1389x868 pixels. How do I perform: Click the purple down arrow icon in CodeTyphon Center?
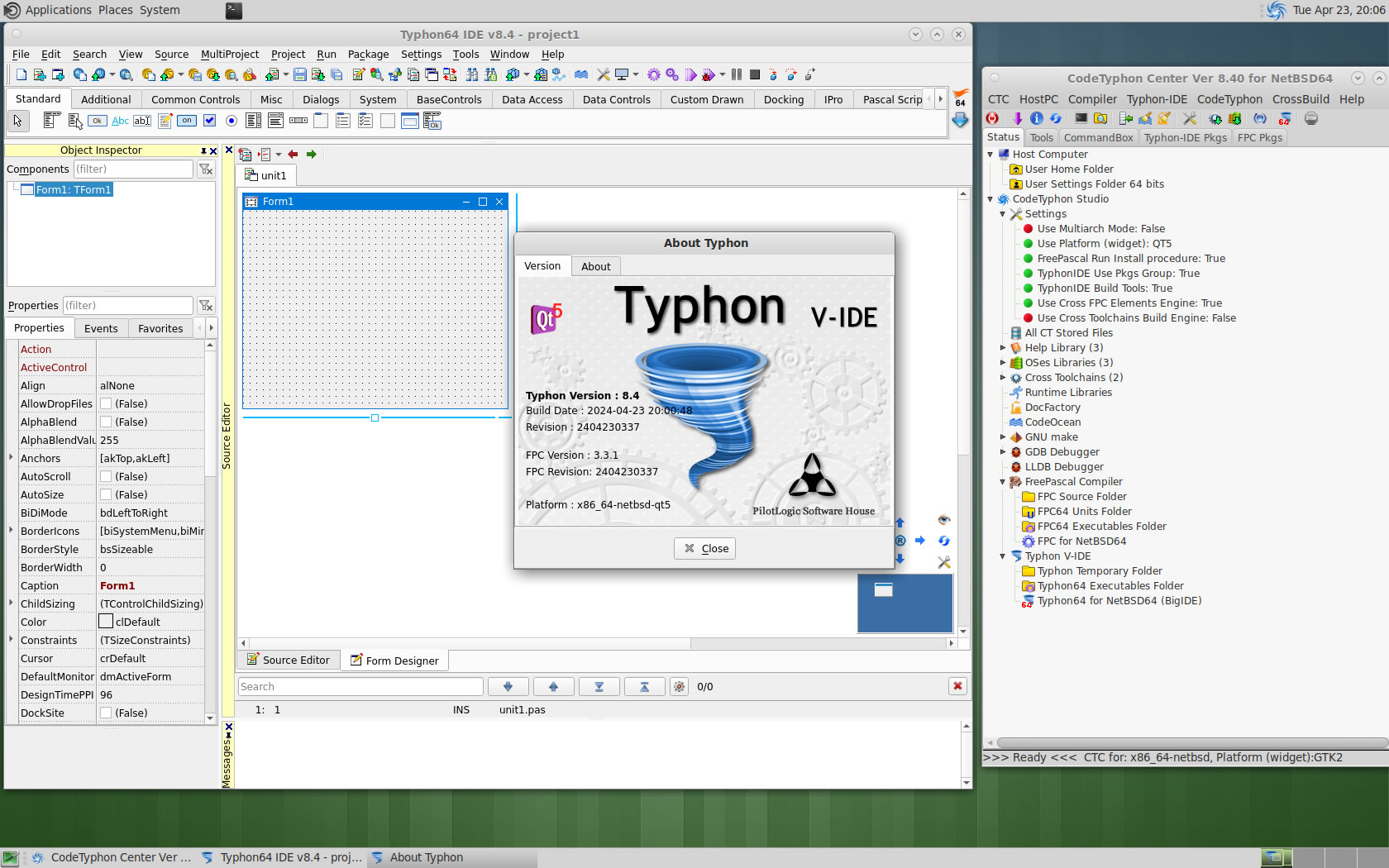click(1018, 118)
